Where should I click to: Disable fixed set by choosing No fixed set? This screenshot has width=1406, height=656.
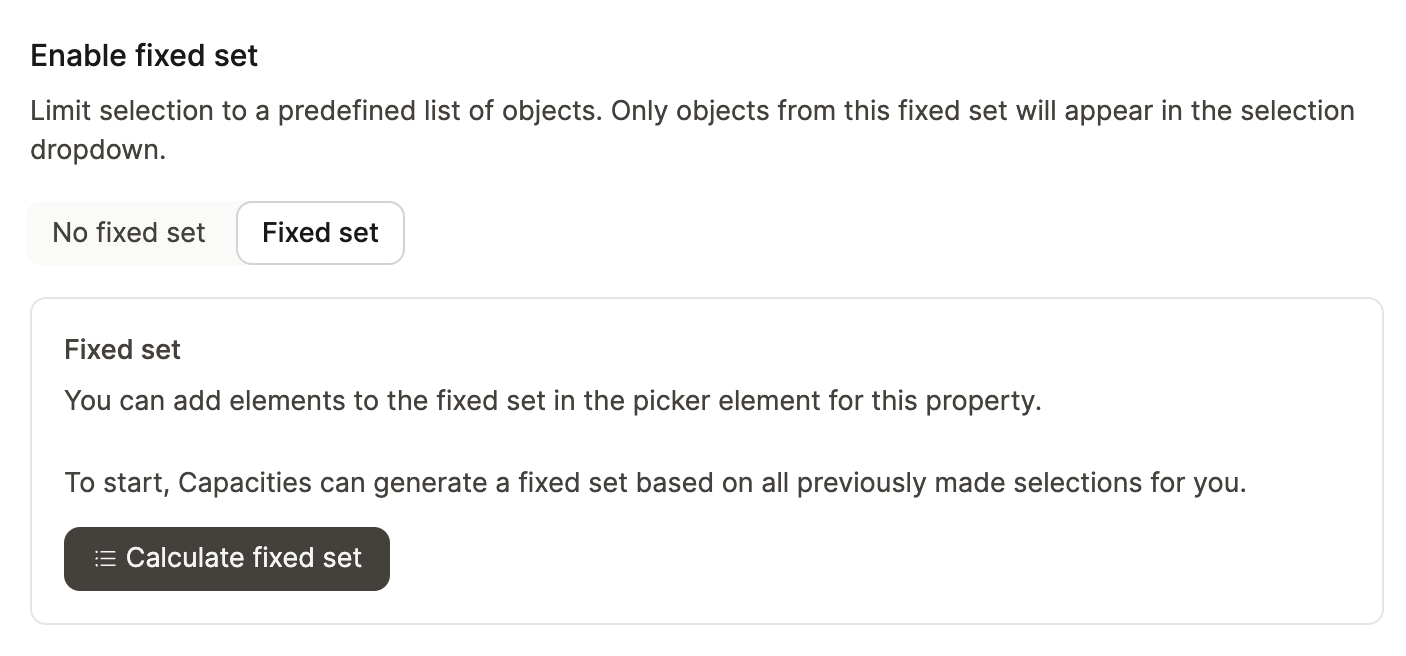(x=128, y=232)
